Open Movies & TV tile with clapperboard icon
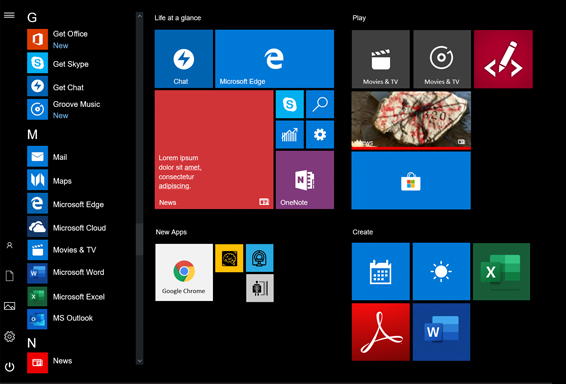Image resolution: width=566 pixels, height=384 pixels. click(x=381, y=59)
